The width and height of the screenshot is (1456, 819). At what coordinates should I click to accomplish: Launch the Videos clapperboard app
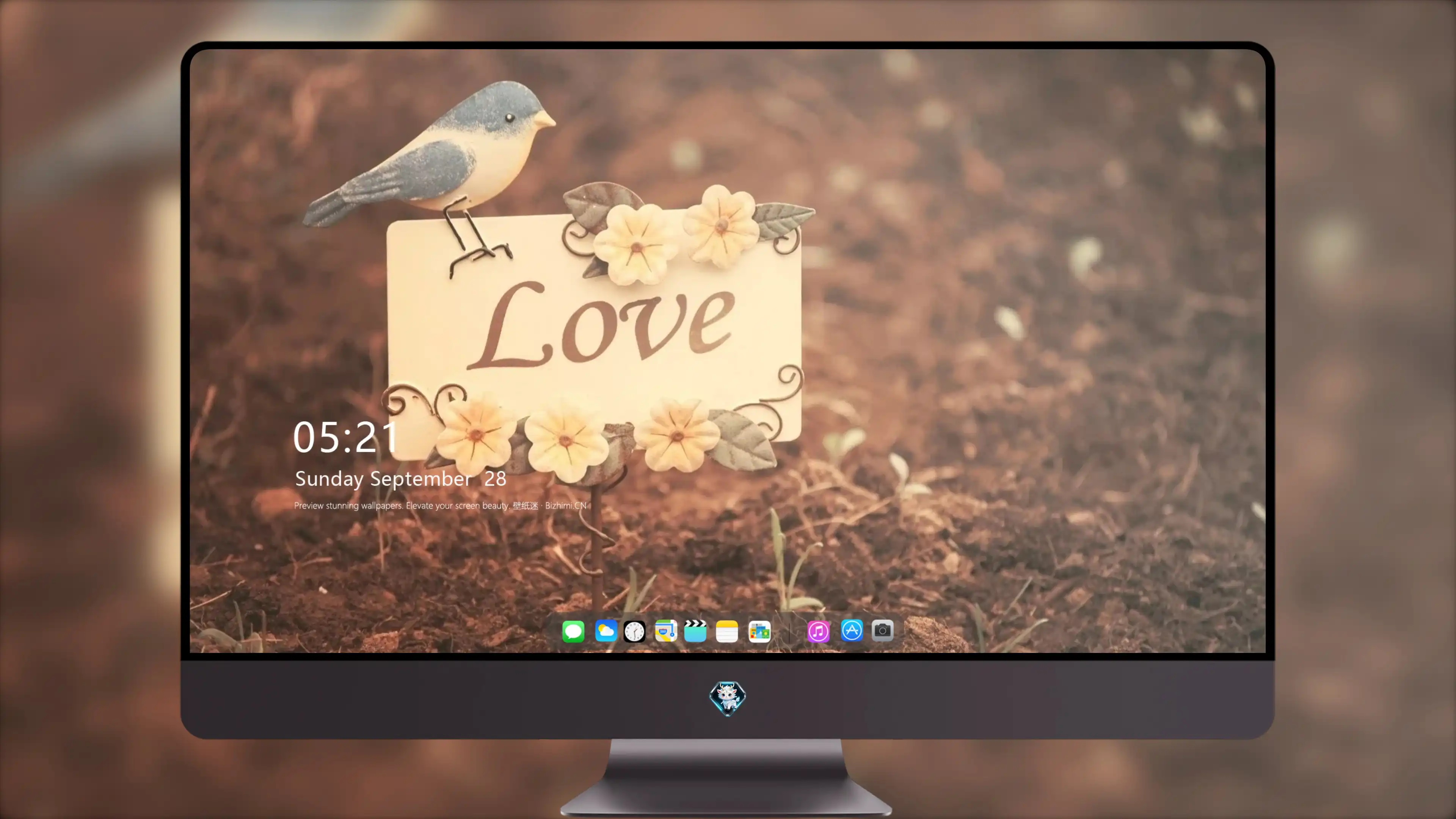click(x=695, y=631)
